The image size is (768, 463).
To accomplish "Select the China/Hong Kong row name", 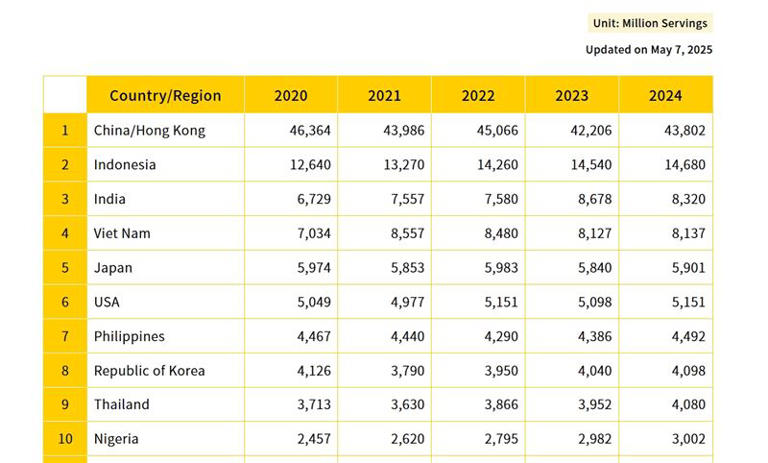I will [149, 130].
